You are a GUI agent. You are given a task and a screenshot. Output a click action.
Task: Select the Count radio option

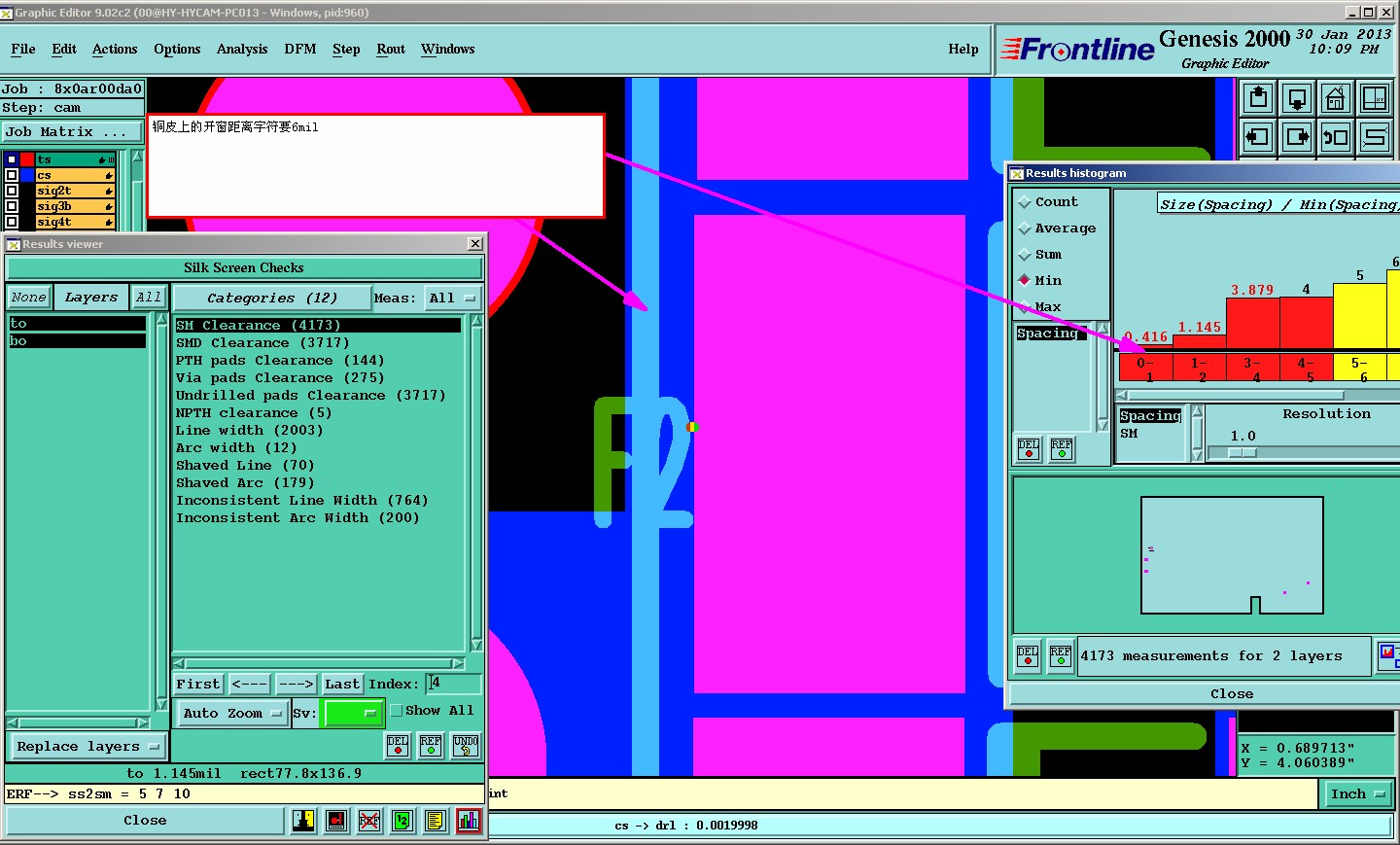[x=1024, y=202]
